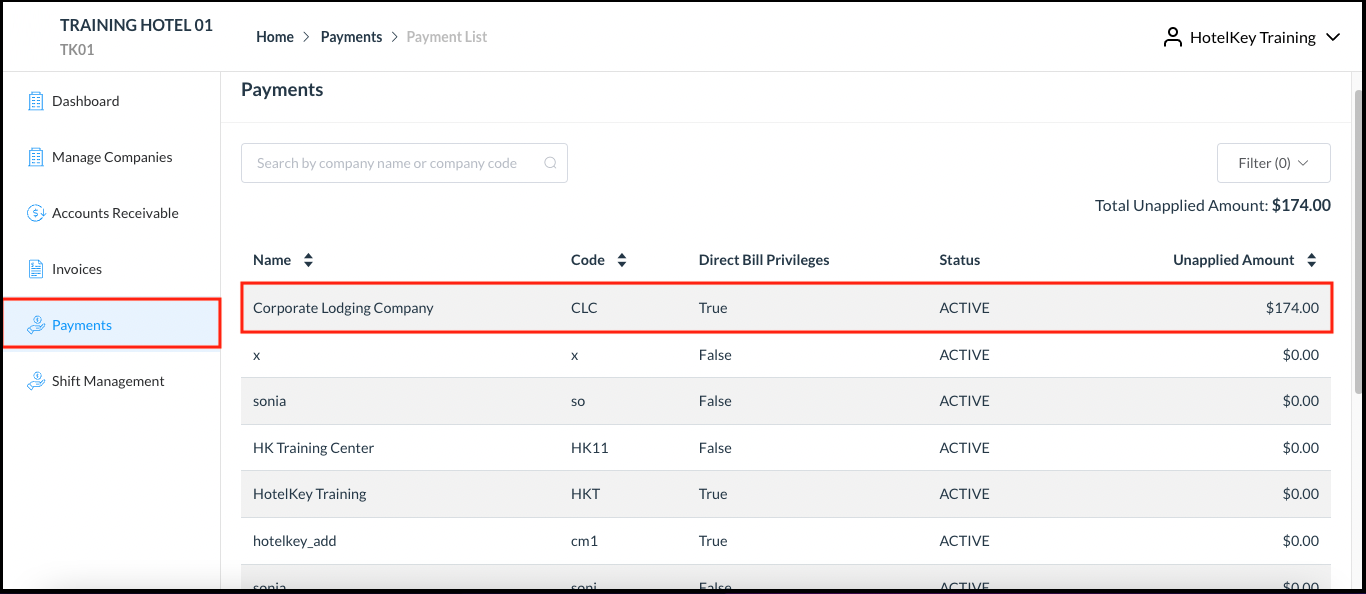
Task: Click the Shift Management icon
Action: click(37, 380)
